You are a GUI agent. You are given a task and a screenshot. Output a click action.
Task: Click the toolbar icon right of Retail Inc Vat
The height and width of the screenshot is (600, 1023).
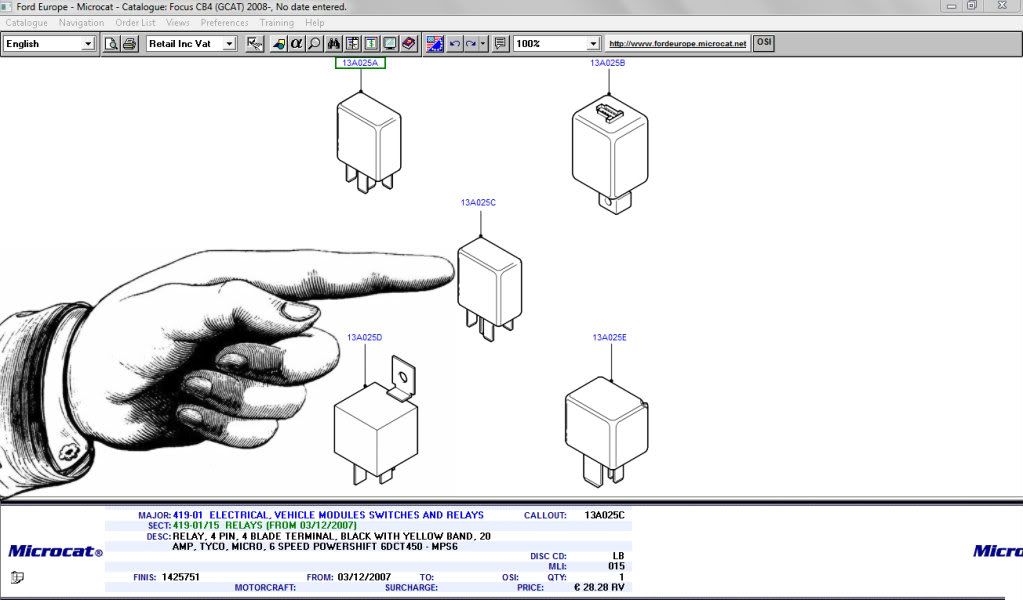[255, 44]
